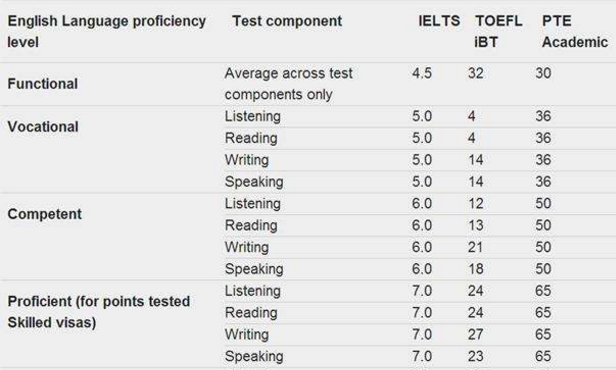
Task: Select the Average across test components only cell
Action: [x=289, y=84]
